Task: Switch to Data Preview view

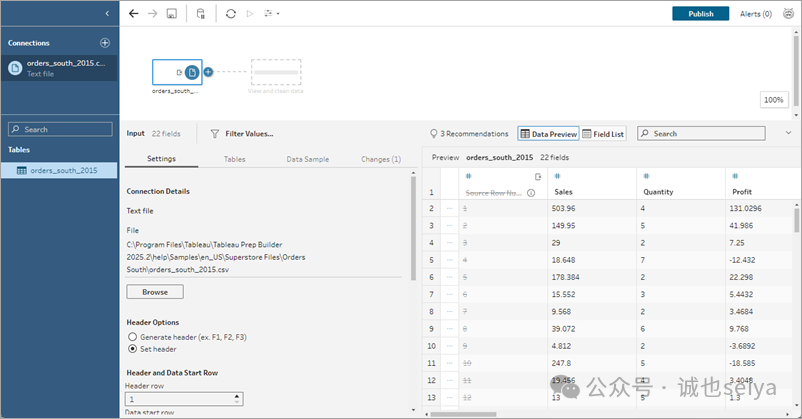Action: pos(548,134)
